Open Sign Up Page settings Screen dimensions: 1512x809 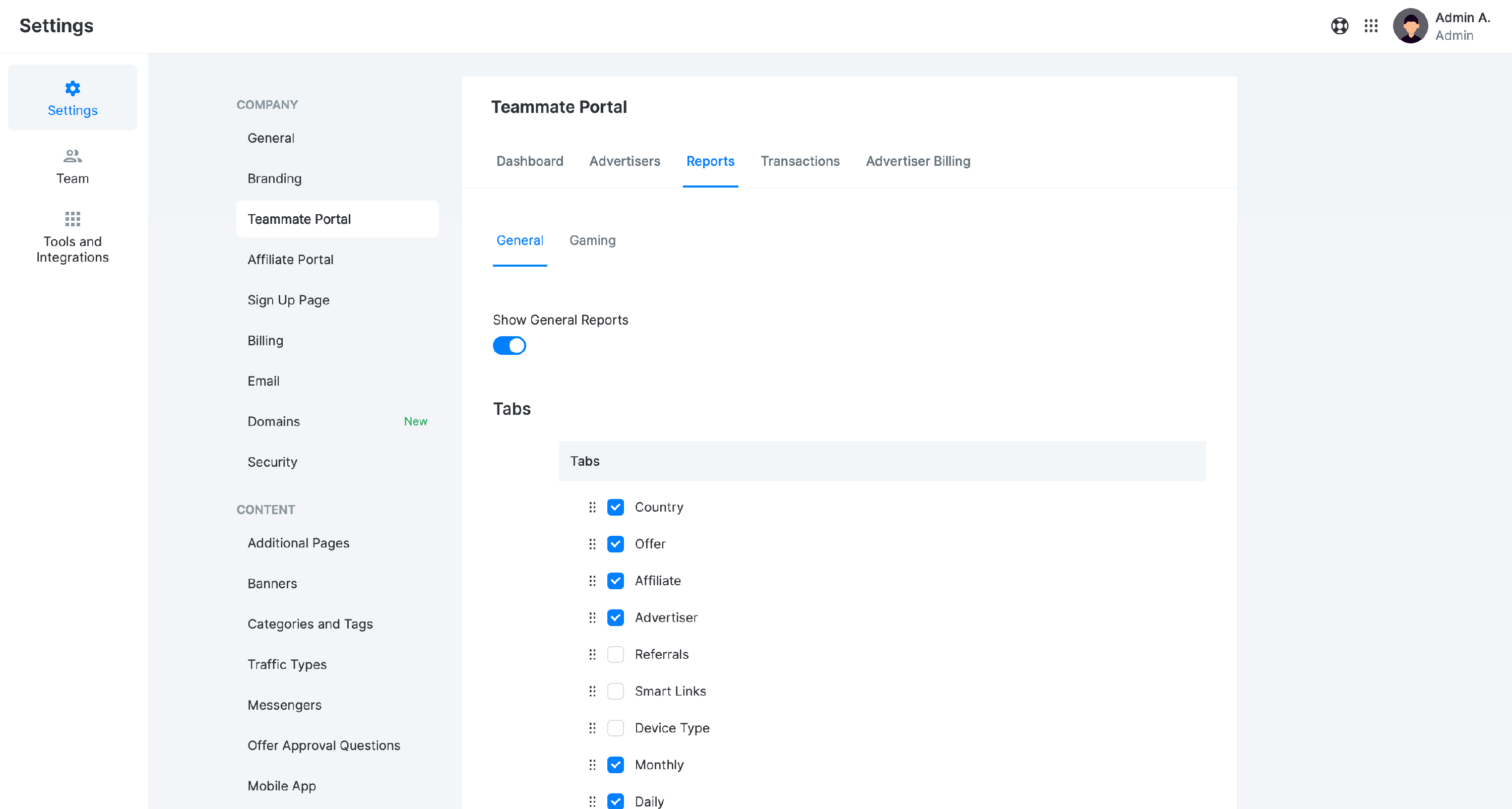[x=338, y=300]
